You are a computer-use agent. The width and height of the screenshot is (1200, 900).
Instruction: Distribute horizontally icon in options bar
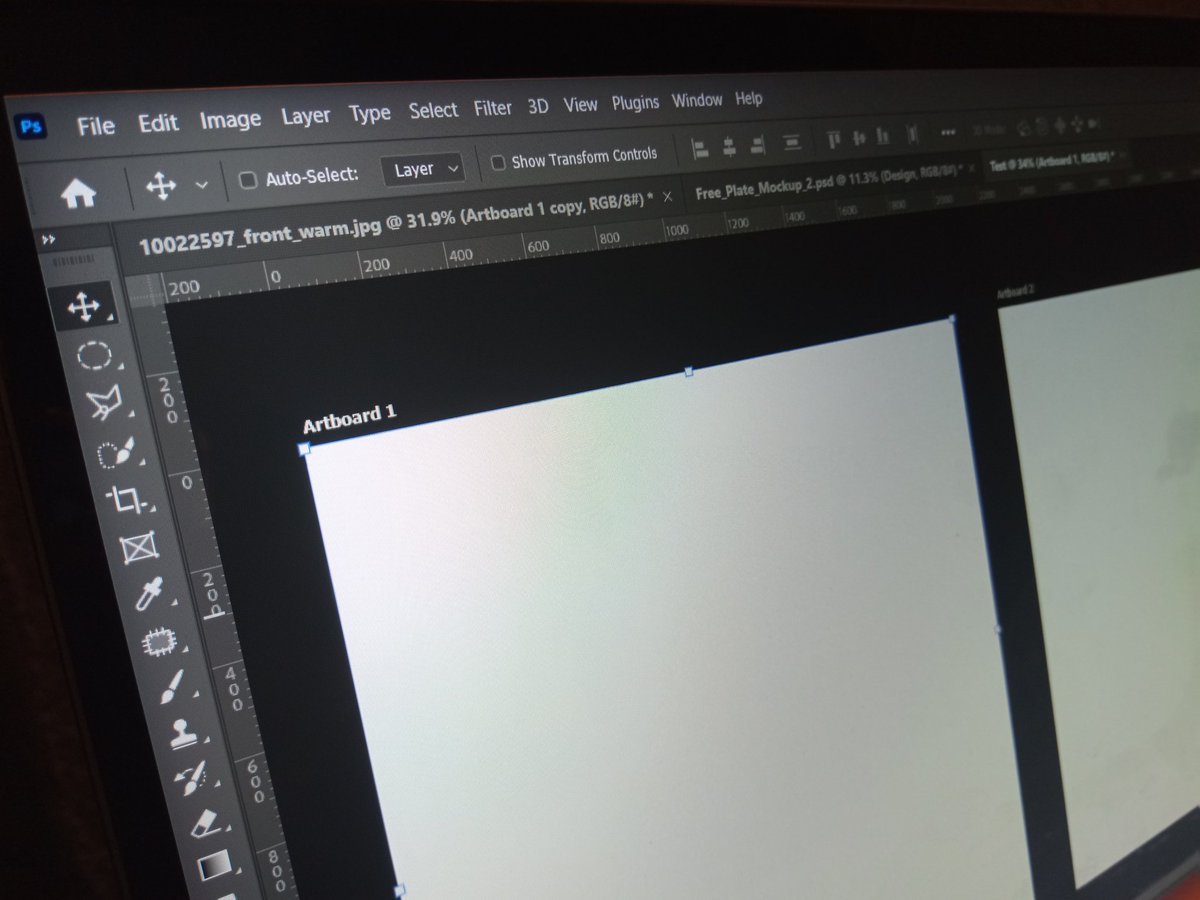912,133
